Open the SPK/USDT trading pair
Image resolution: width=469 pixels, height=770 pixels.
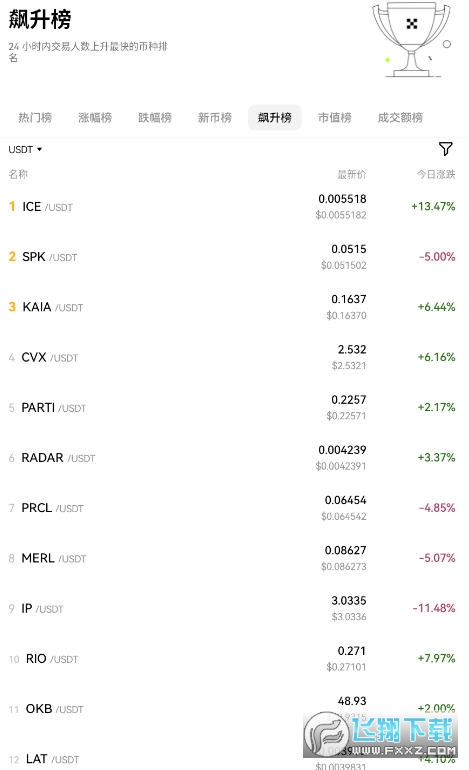[x=234, y=257]
